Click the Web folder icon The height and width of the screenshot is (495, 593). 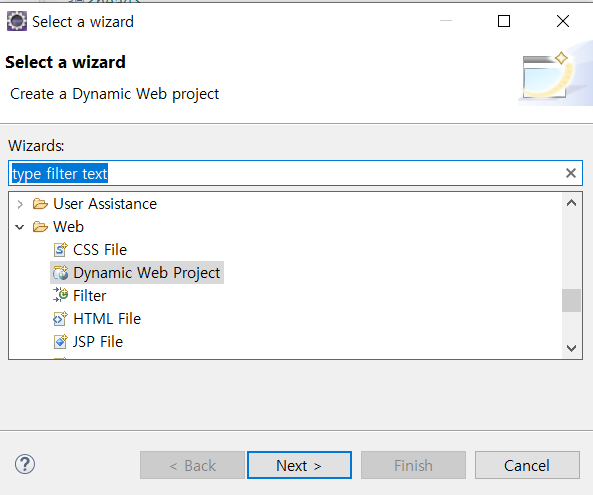40,227
